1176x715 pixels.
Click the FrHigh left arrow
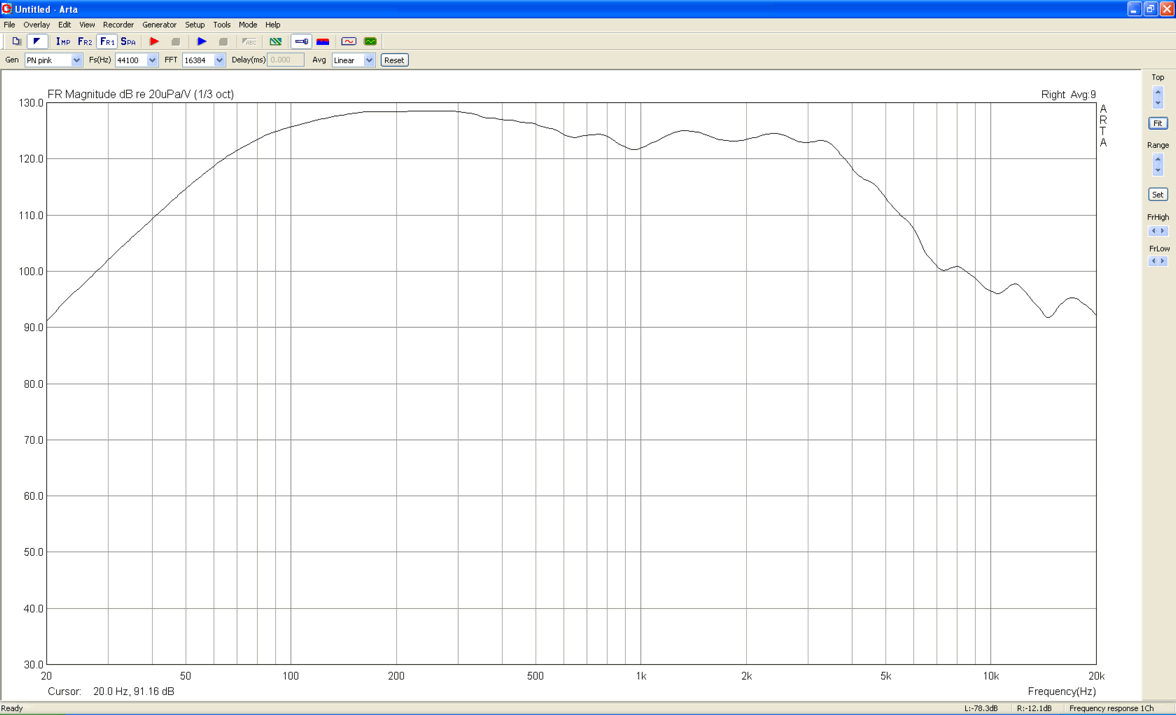(1154, 231)
